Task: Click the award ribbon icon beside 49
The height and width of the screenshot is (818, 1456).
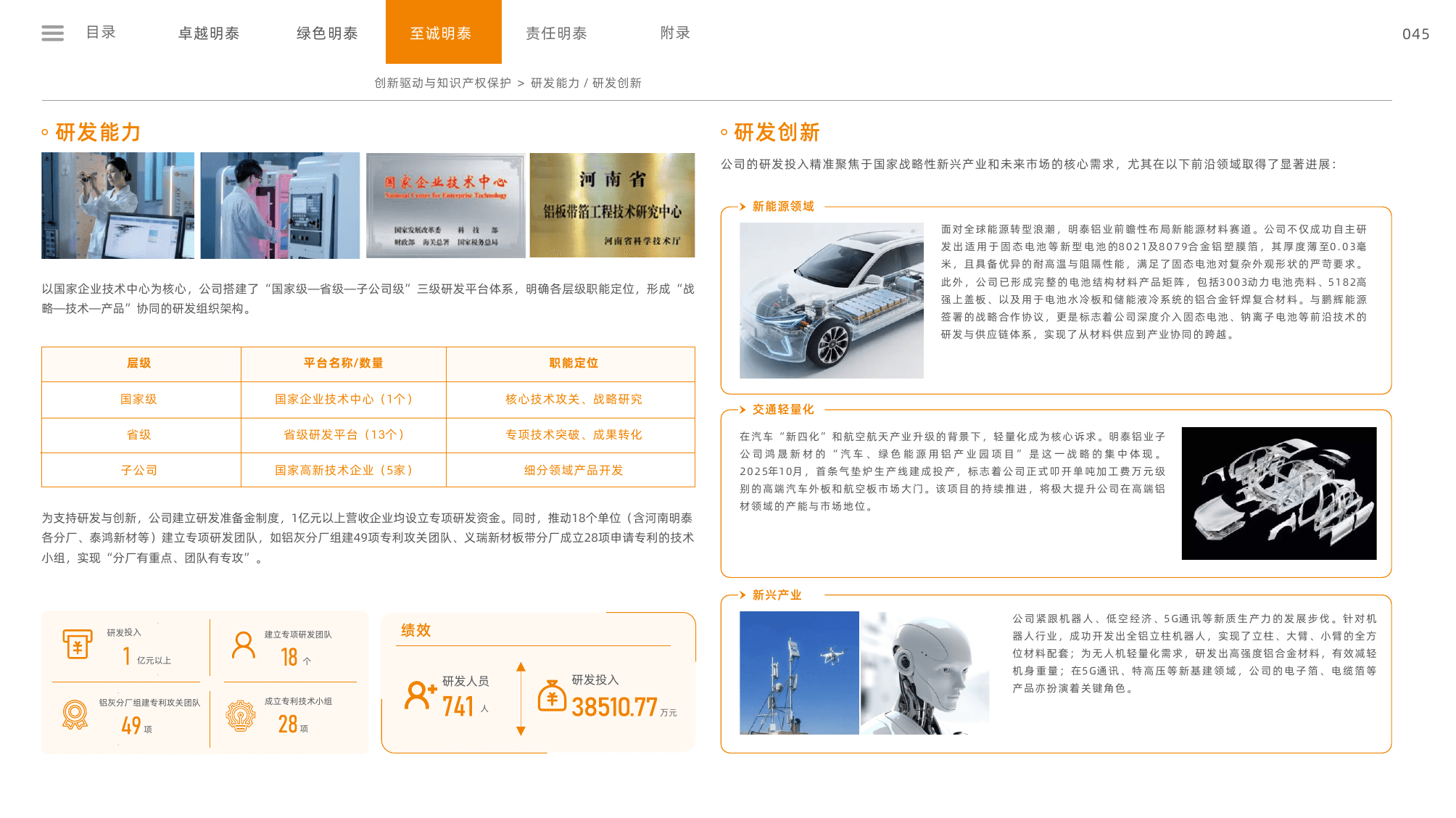Action: tap(75, 715)
